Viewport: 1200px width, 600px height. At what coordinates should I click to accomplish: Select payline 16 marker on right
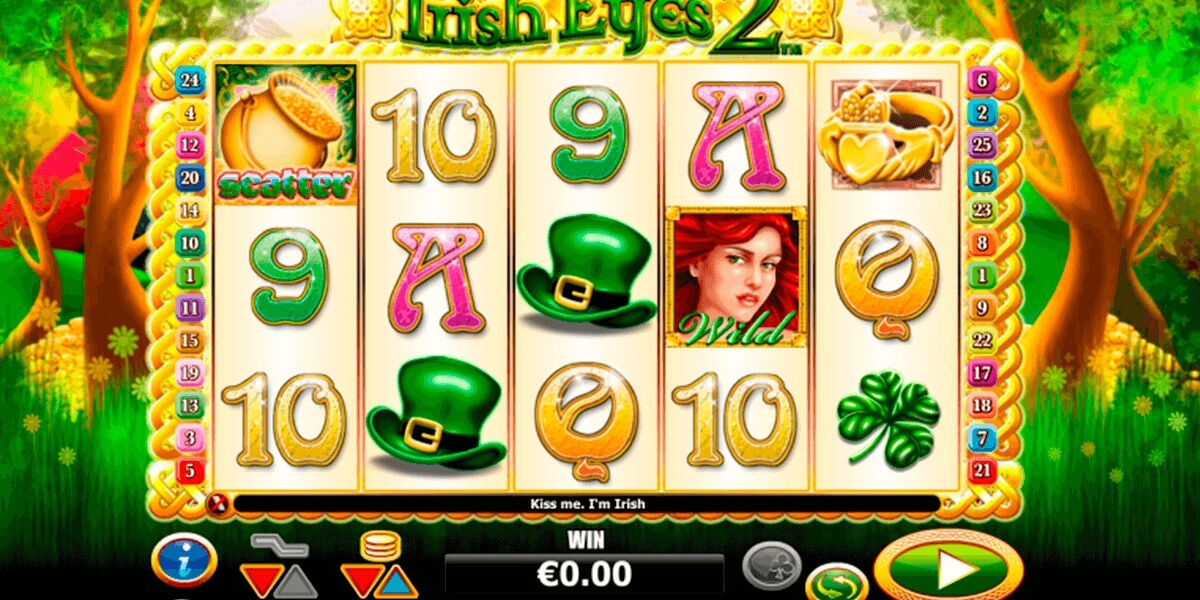pyautogui.click(x=982, y=177)
